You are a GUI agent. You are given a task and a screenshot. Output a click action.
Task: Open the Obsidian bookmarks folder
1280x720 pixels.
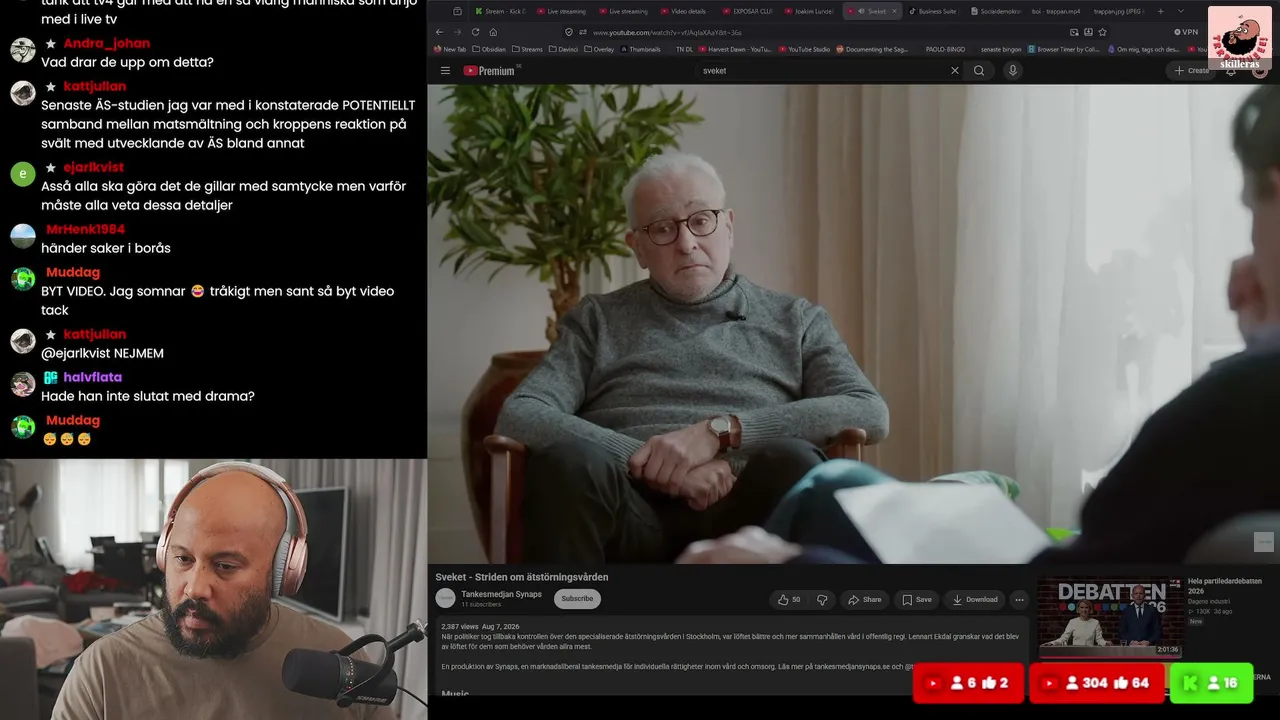click(490, 49)
